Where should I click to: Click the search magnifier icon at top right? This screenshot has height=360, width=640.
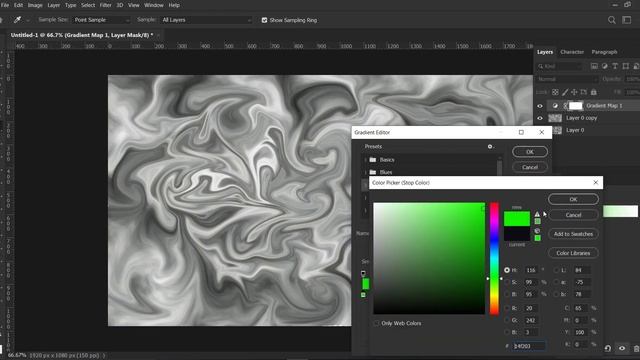point(611,20)
